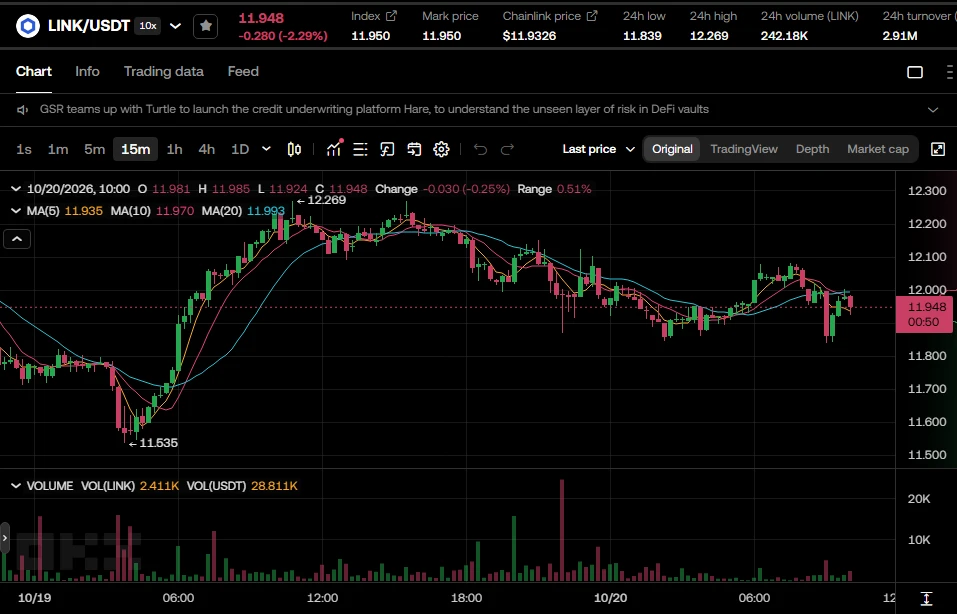Expand the news banner chevron
Viewport: 957px width, 614px height.
click(933, 110)
